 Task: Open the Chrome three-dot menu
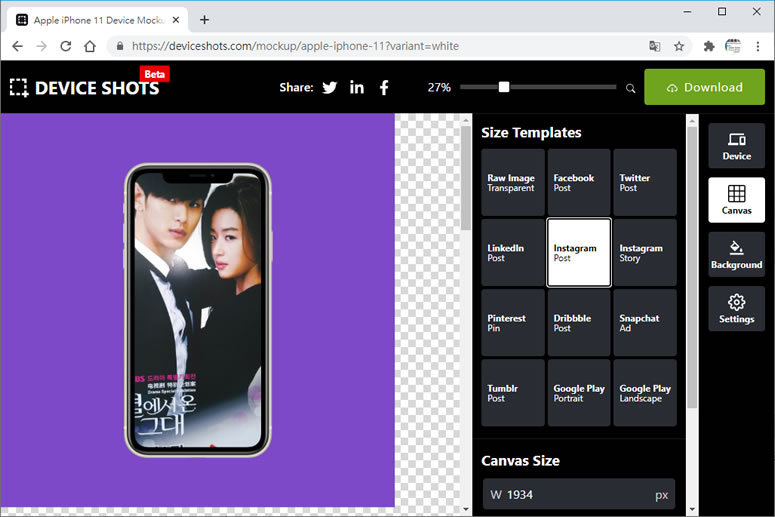(x=758, y=46)
